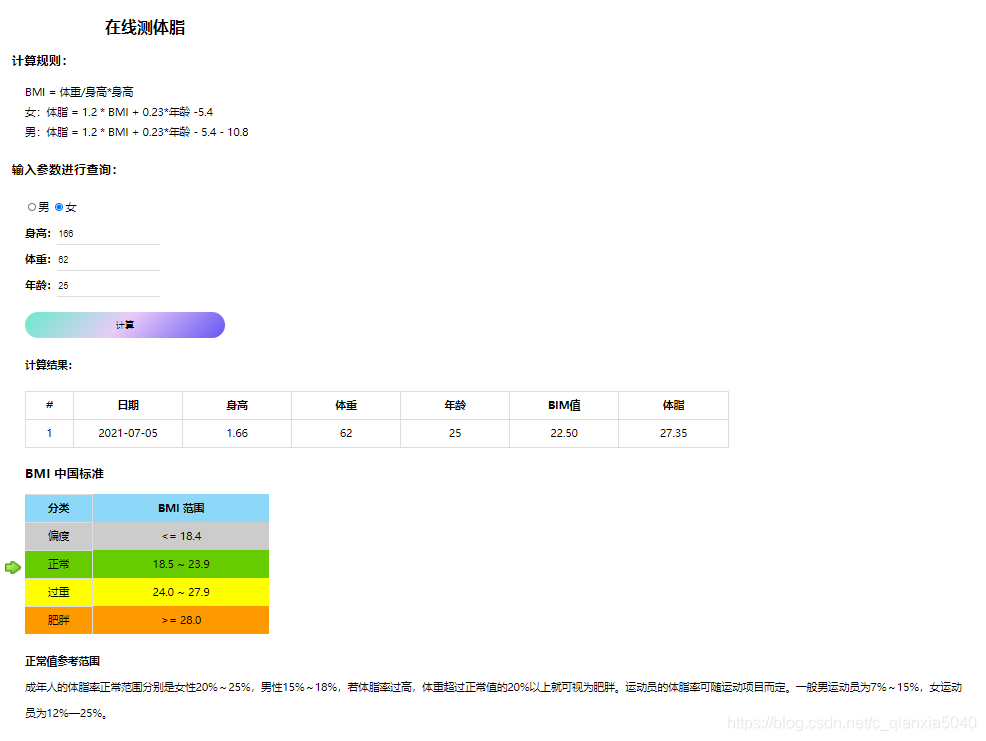Image resolution: width=986 pixels, height=741 pixels.
Task: Click the female body fat formula line
Action: coord(119,112)
